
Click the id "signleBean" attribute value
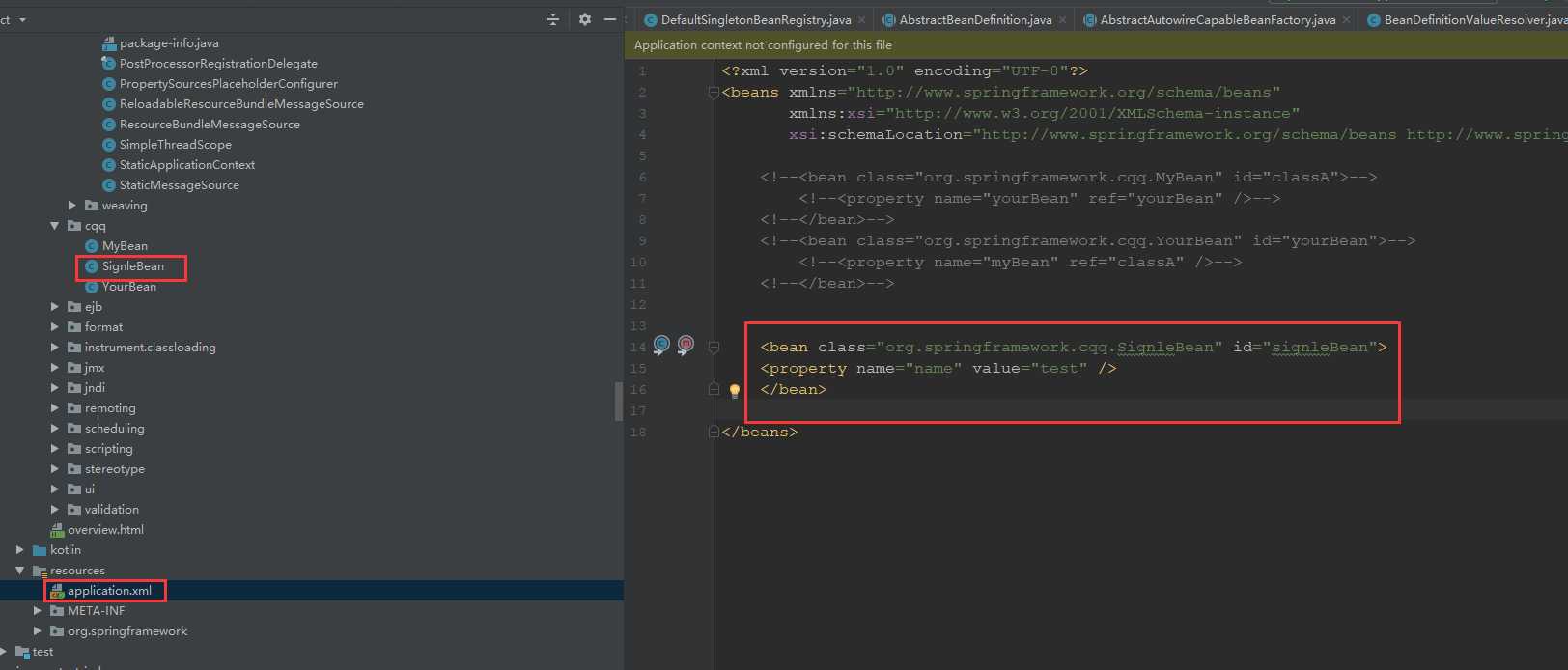tap(1319, 348)
